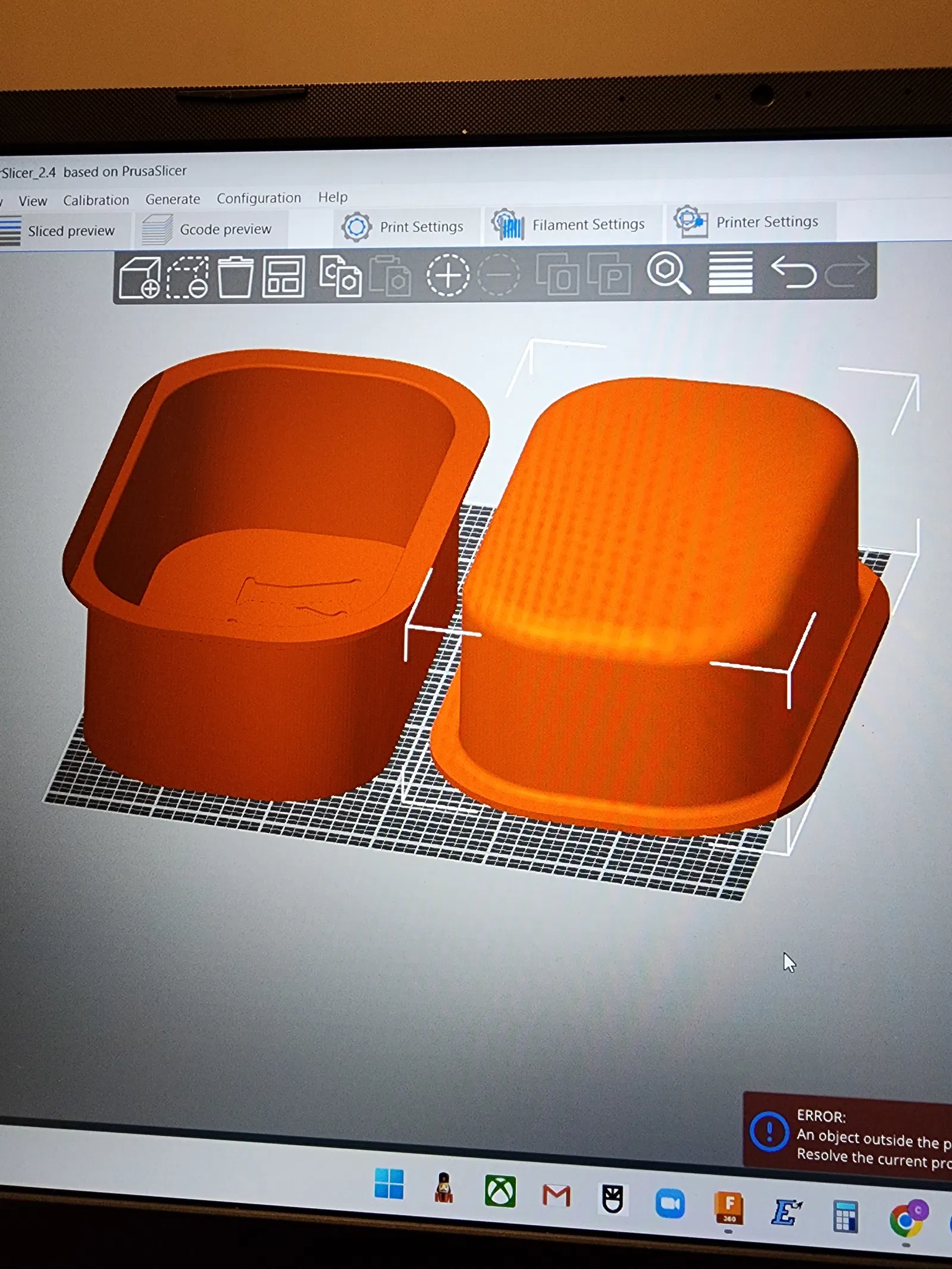Click the Paste clipboard icon

point(390,275)
